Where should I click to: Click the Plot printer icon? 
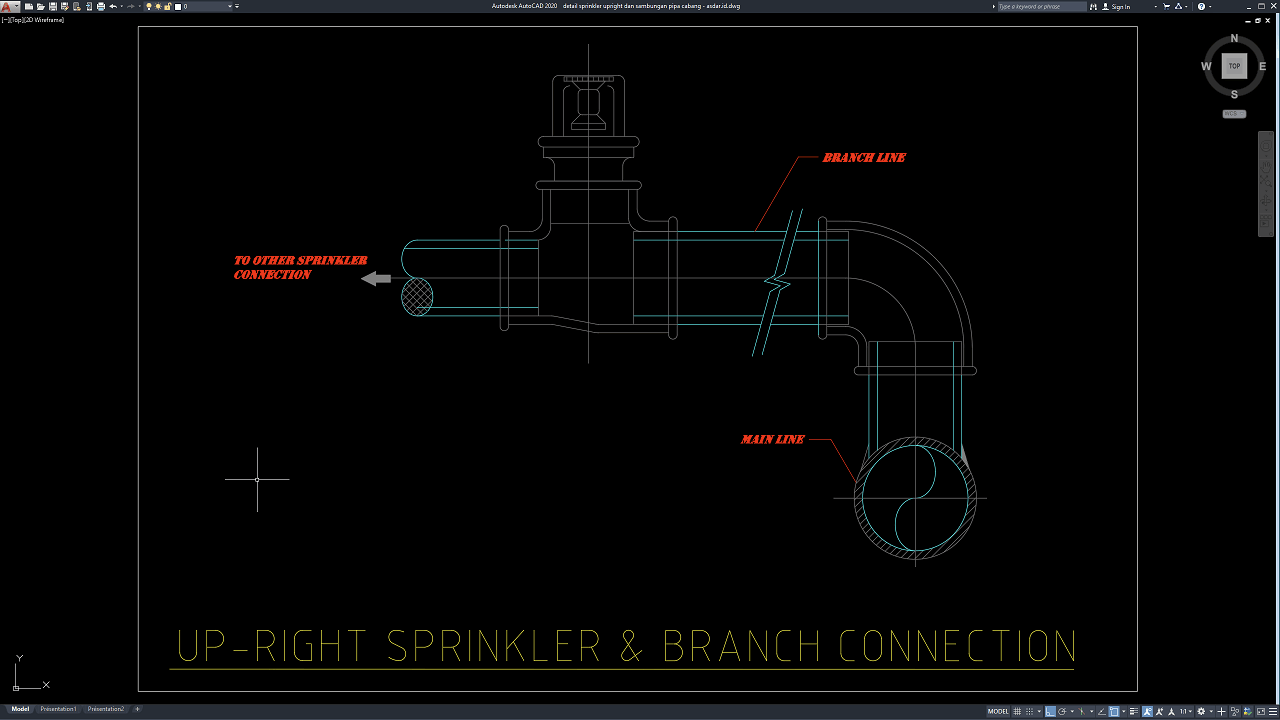(101, 6)
